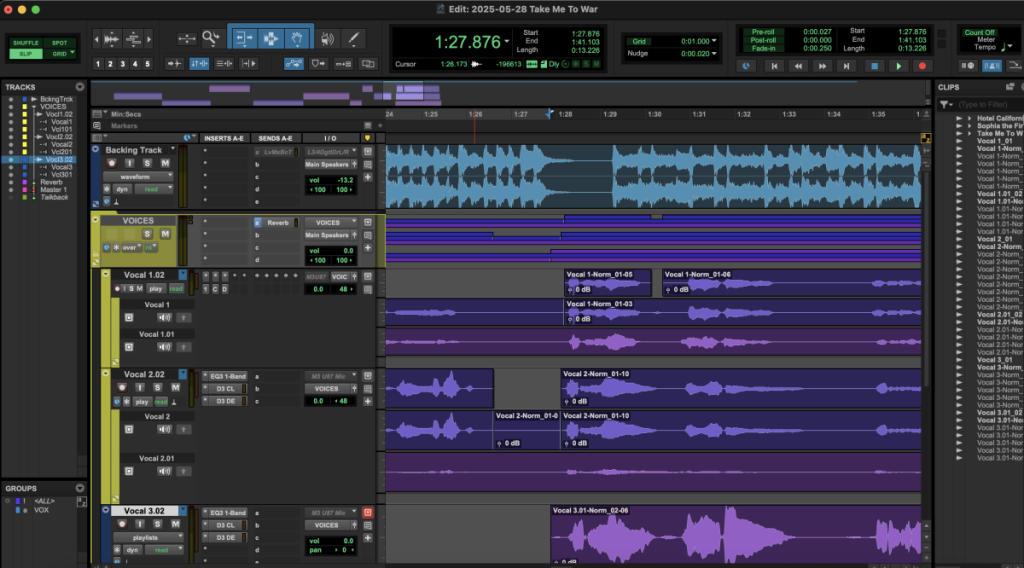Viewport: 1024px width, 568px height.
Task: Select Reverb in the Tracks list
Action: click(51, 182)
